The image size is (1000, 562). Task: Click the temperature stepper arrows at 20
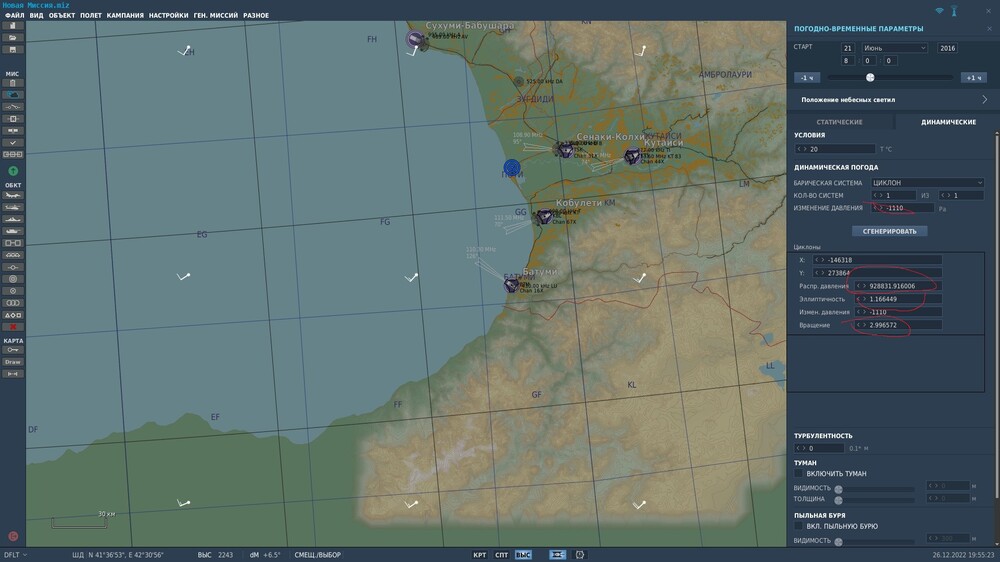[802, 149]
